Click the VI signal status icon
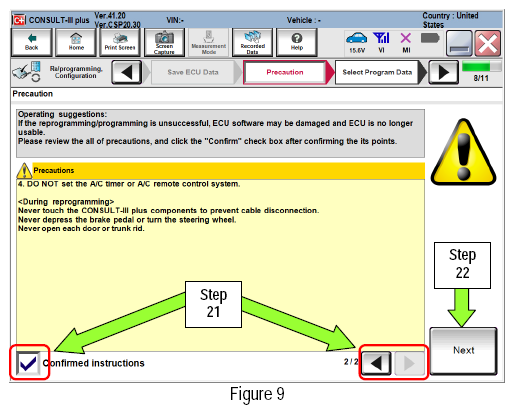This screenshot has height=414, width=514. (381, 42)
